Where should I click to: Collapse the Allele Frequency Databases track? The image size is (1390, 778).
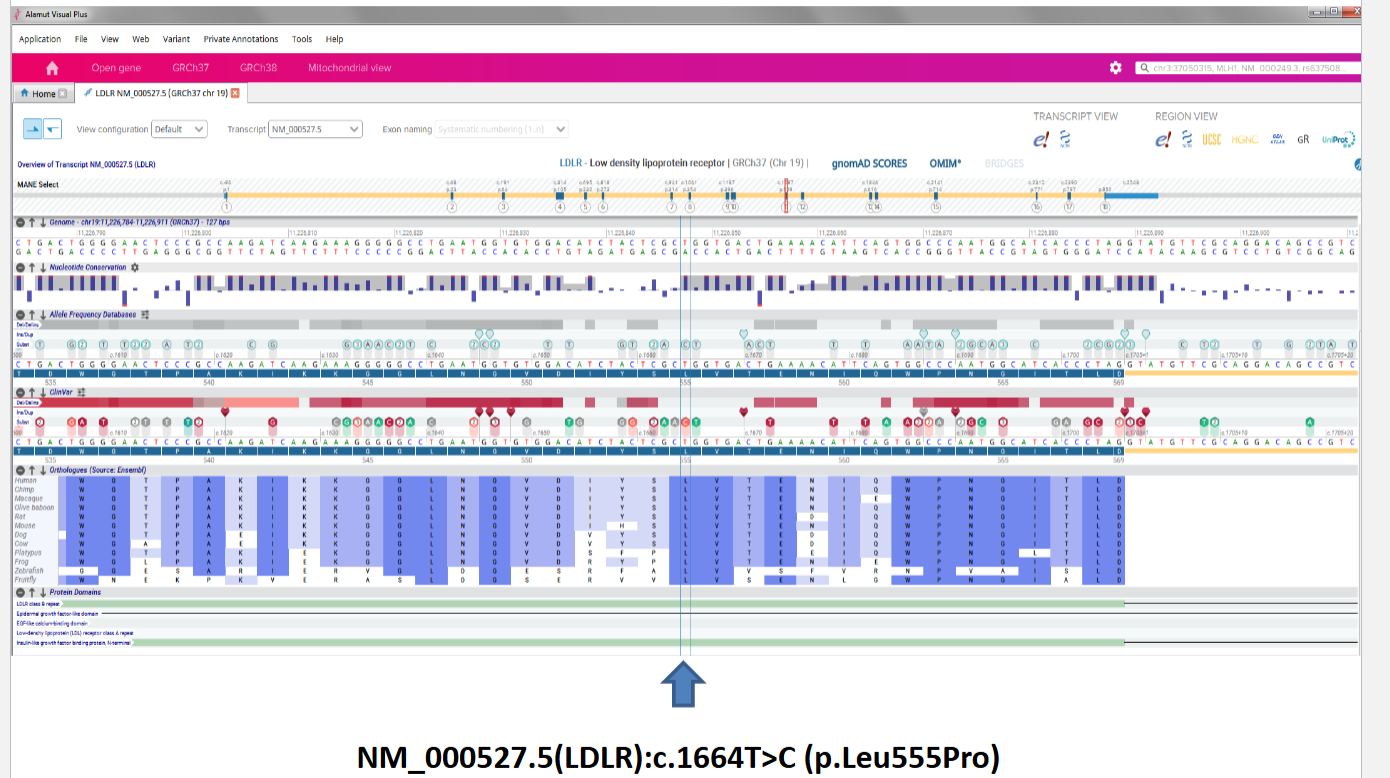point(20,314)
